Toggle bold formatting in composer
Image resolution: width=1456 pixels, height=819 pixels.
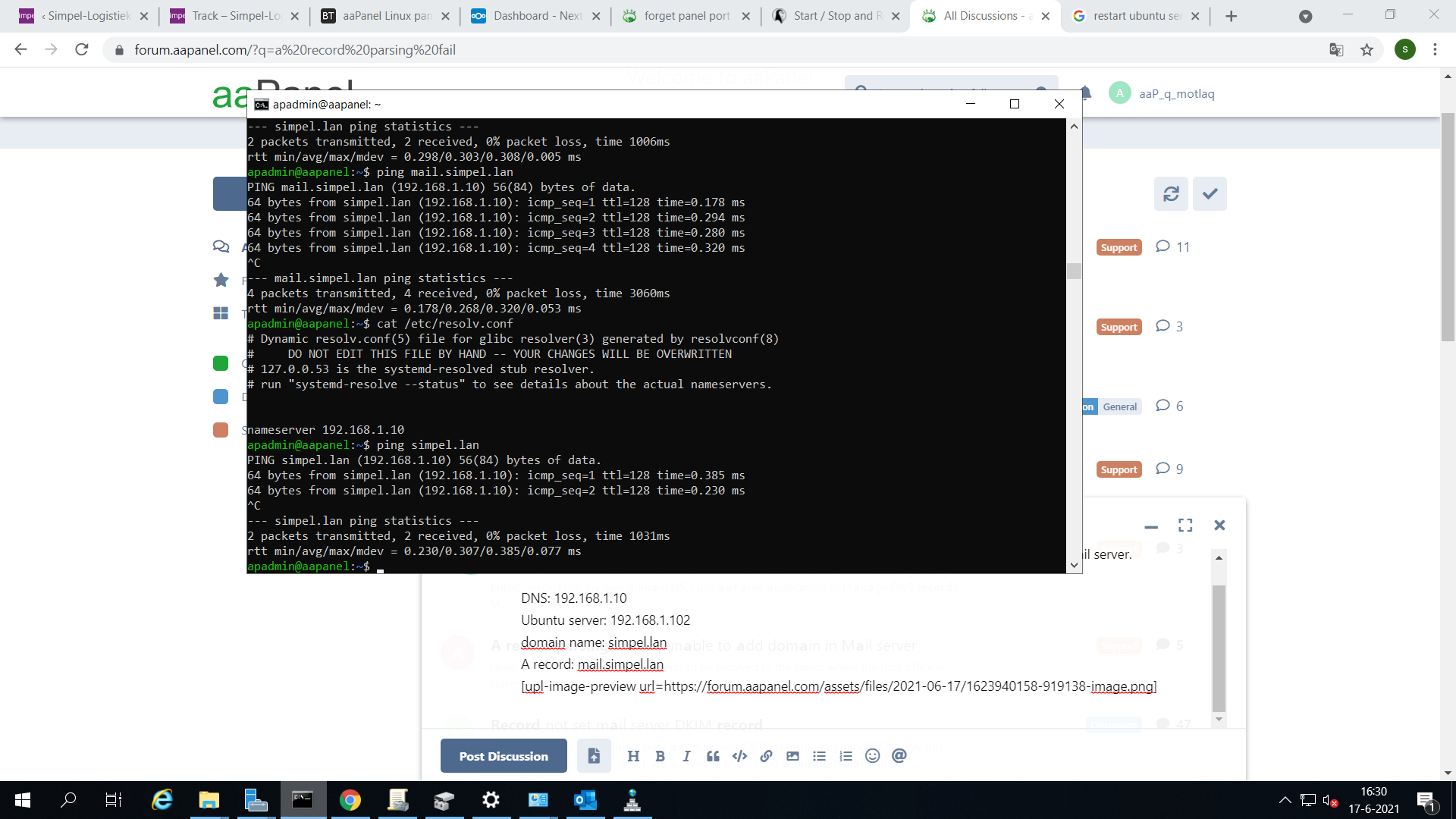(x=660, y=756)
